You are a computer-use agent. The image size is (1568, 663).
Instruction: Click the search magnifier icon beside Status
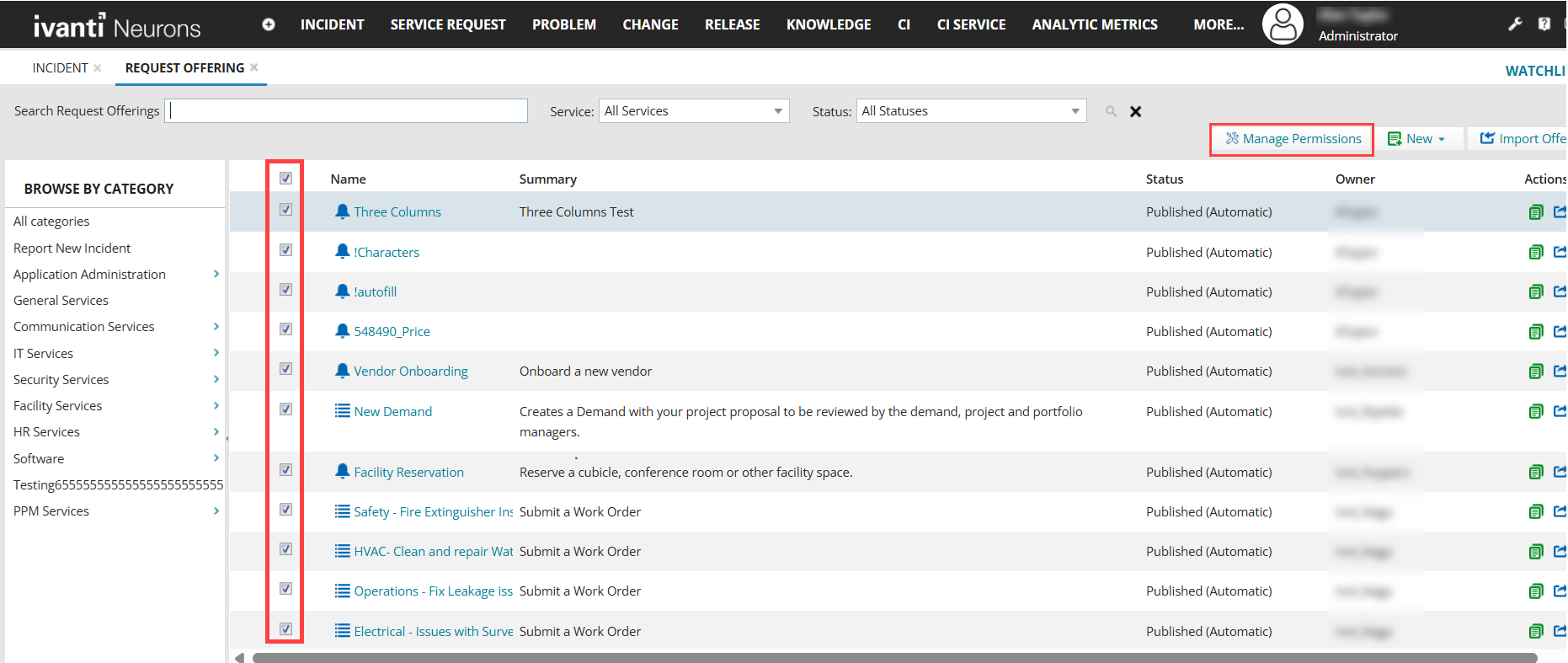pyautogui.click(x=1111, y=111)
